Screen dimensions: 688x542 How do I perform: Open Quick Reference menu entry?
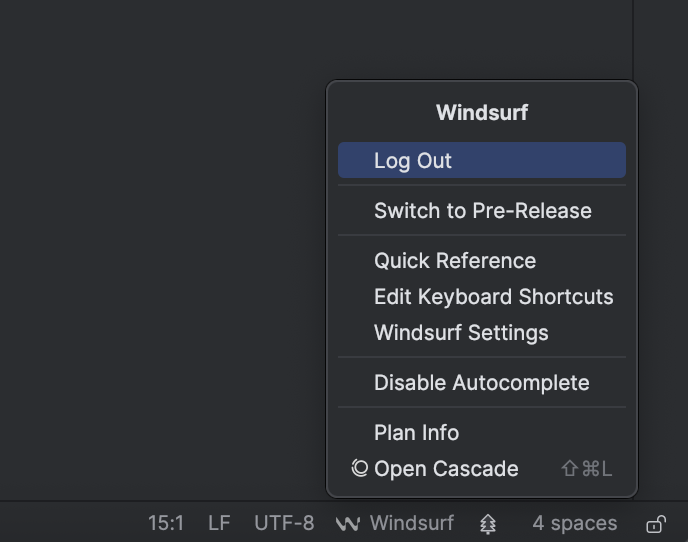point(455,260)
